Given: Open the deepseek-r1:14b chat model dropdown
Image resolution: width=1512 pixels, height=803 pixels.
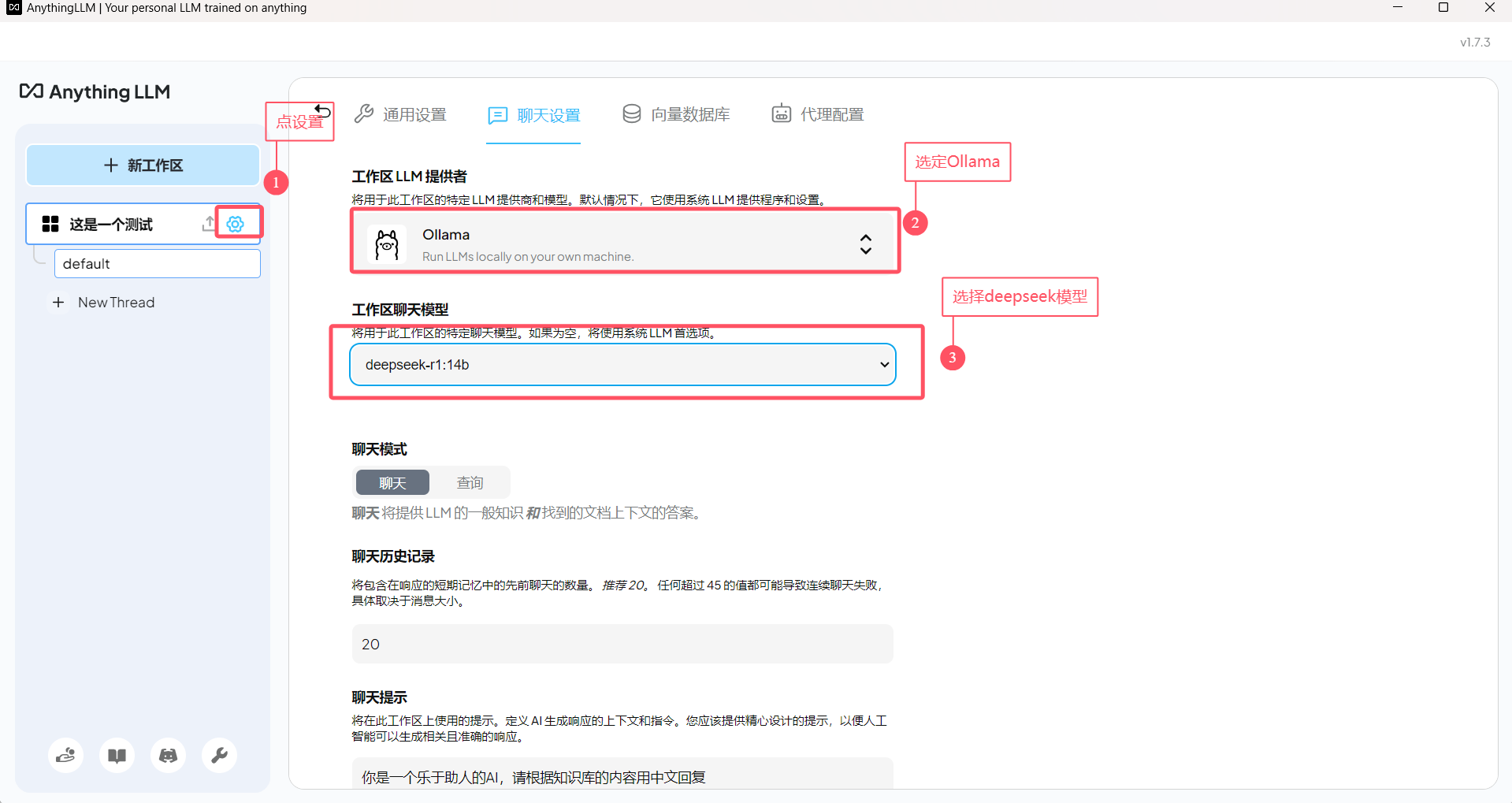Looking at the screenshot, I should coord(622,365).
